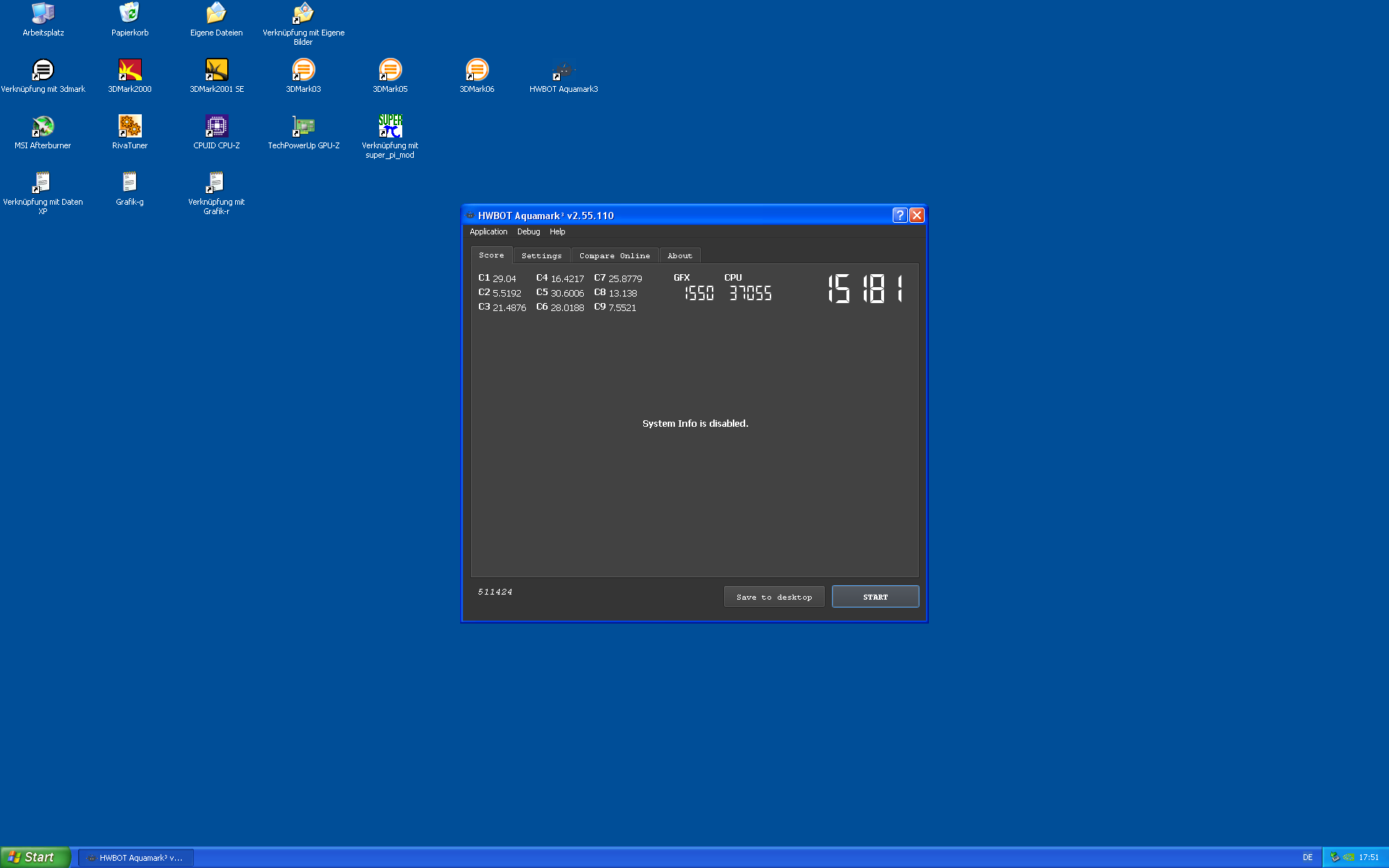Viewport: 1389px width, 868px height.
Task: Select the 3DMark06 desktop icon
Action: 477,76
